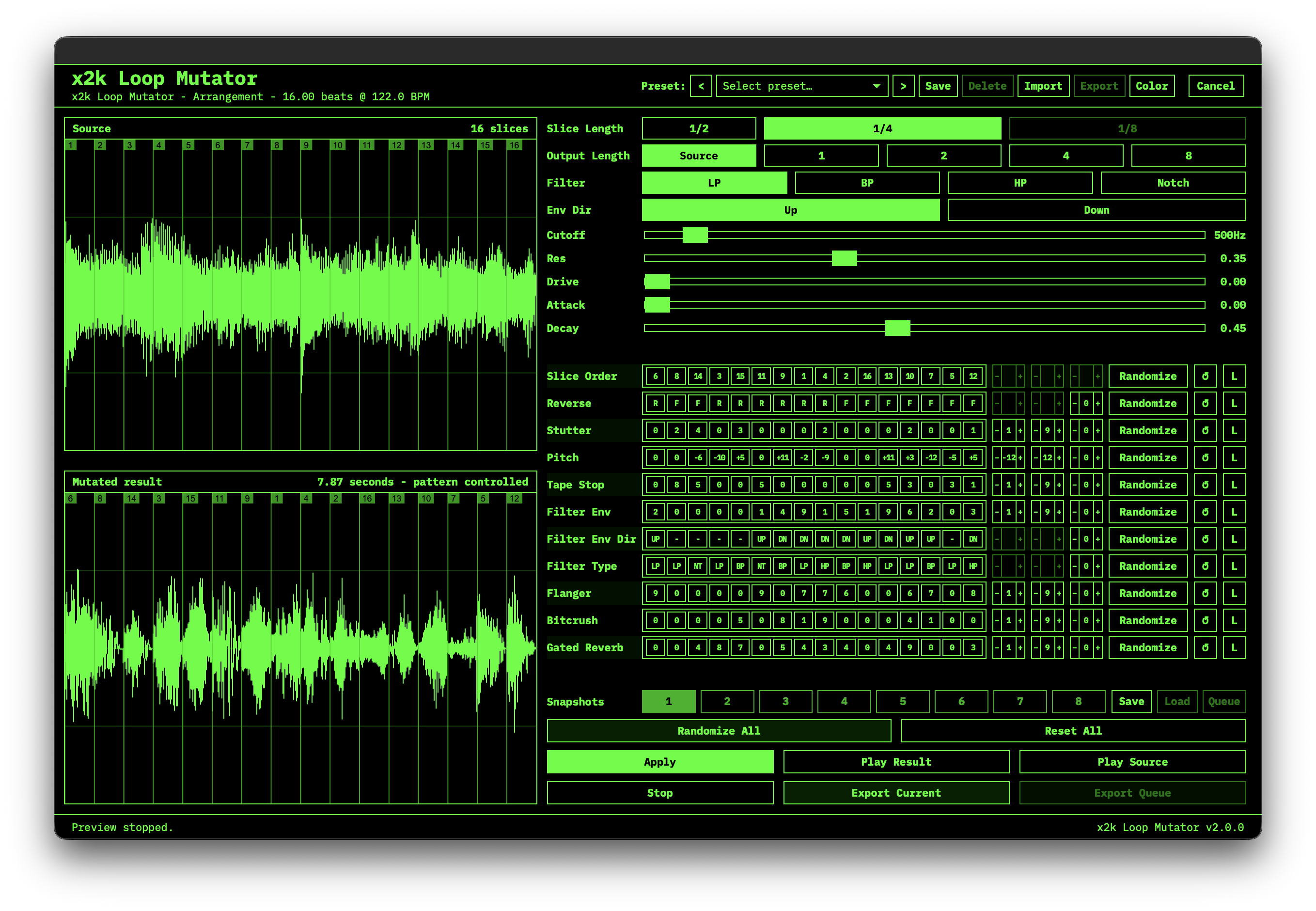Screen dimensions: 1316x911
Task: Set Output Length to Source
Action: [699, 156]
